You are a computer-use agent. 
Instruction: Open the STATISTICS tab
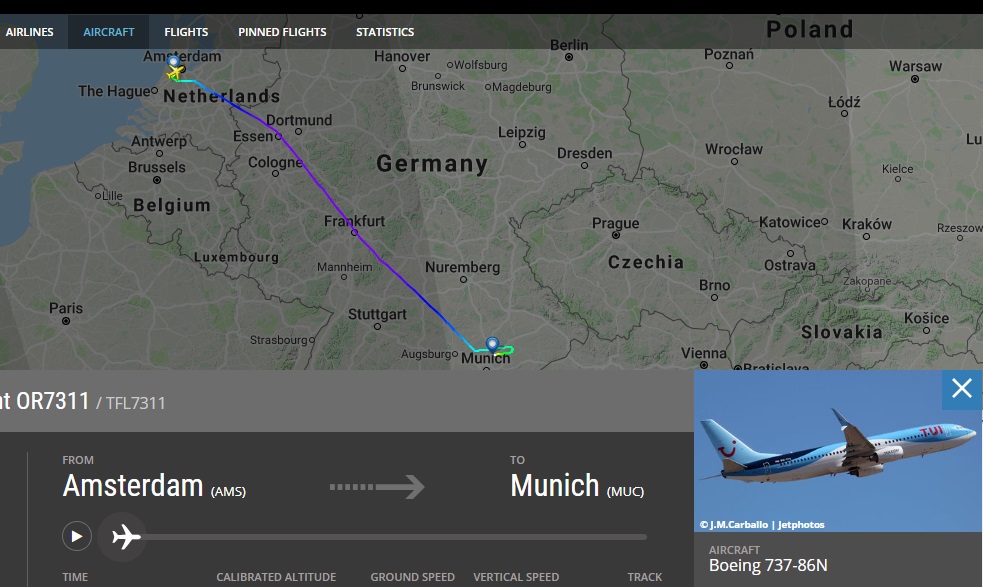(385, 32)
